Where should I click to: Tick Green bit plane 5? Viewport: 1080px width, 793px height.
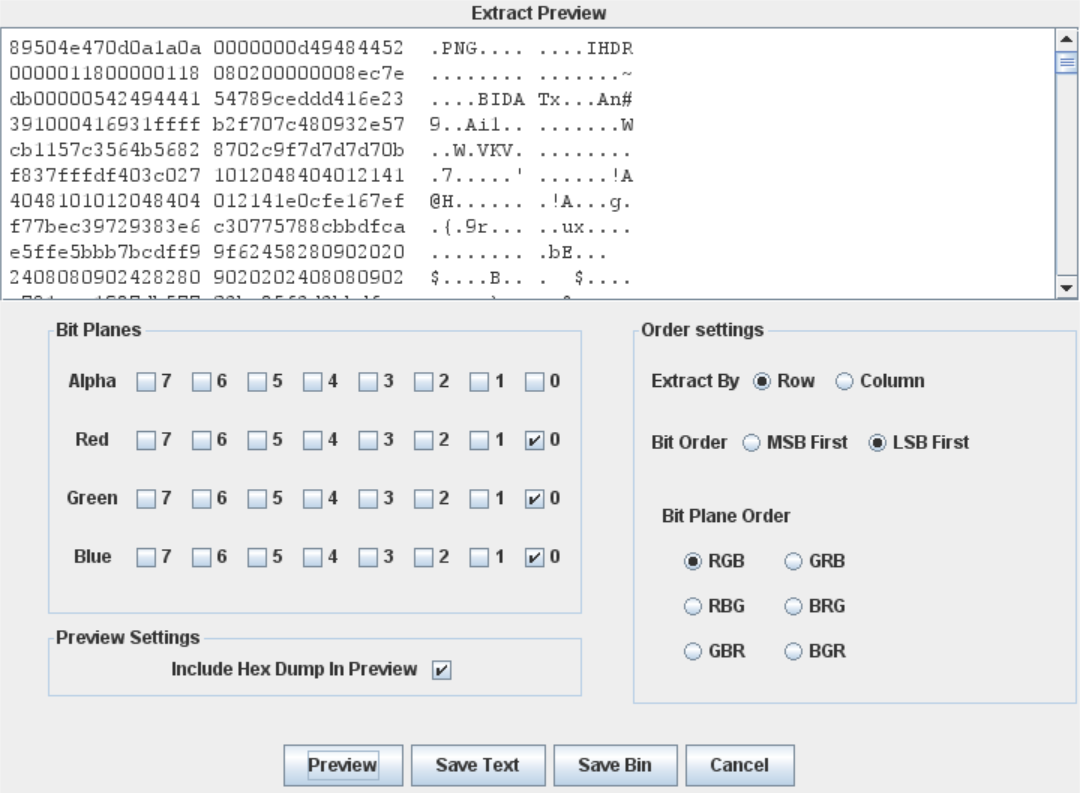pos(257,499)
